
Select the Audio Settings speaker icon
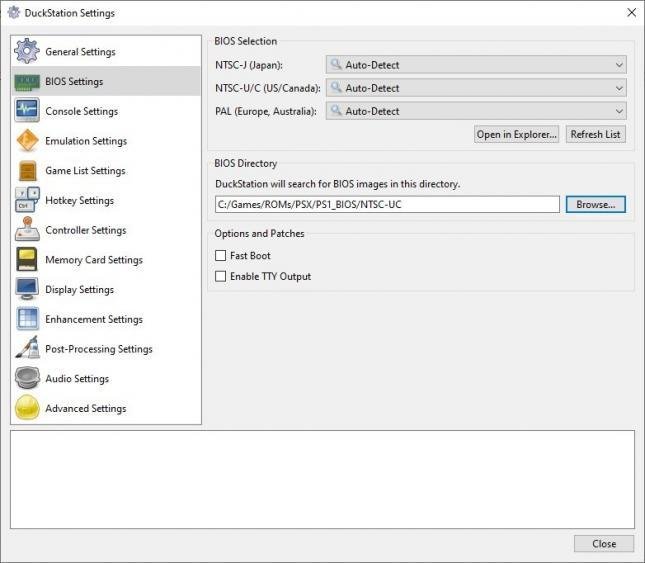(27, 378)
